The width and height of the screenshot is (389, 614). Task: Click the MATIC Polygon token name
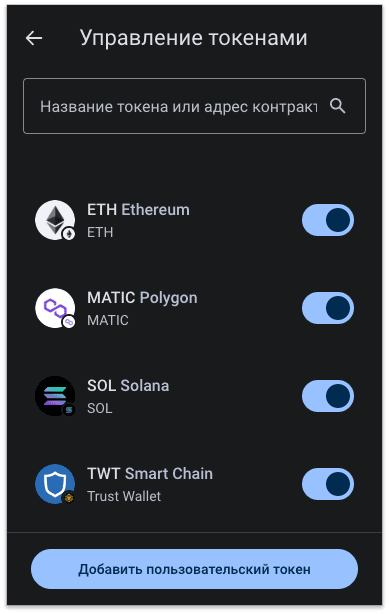click(142, 298)
